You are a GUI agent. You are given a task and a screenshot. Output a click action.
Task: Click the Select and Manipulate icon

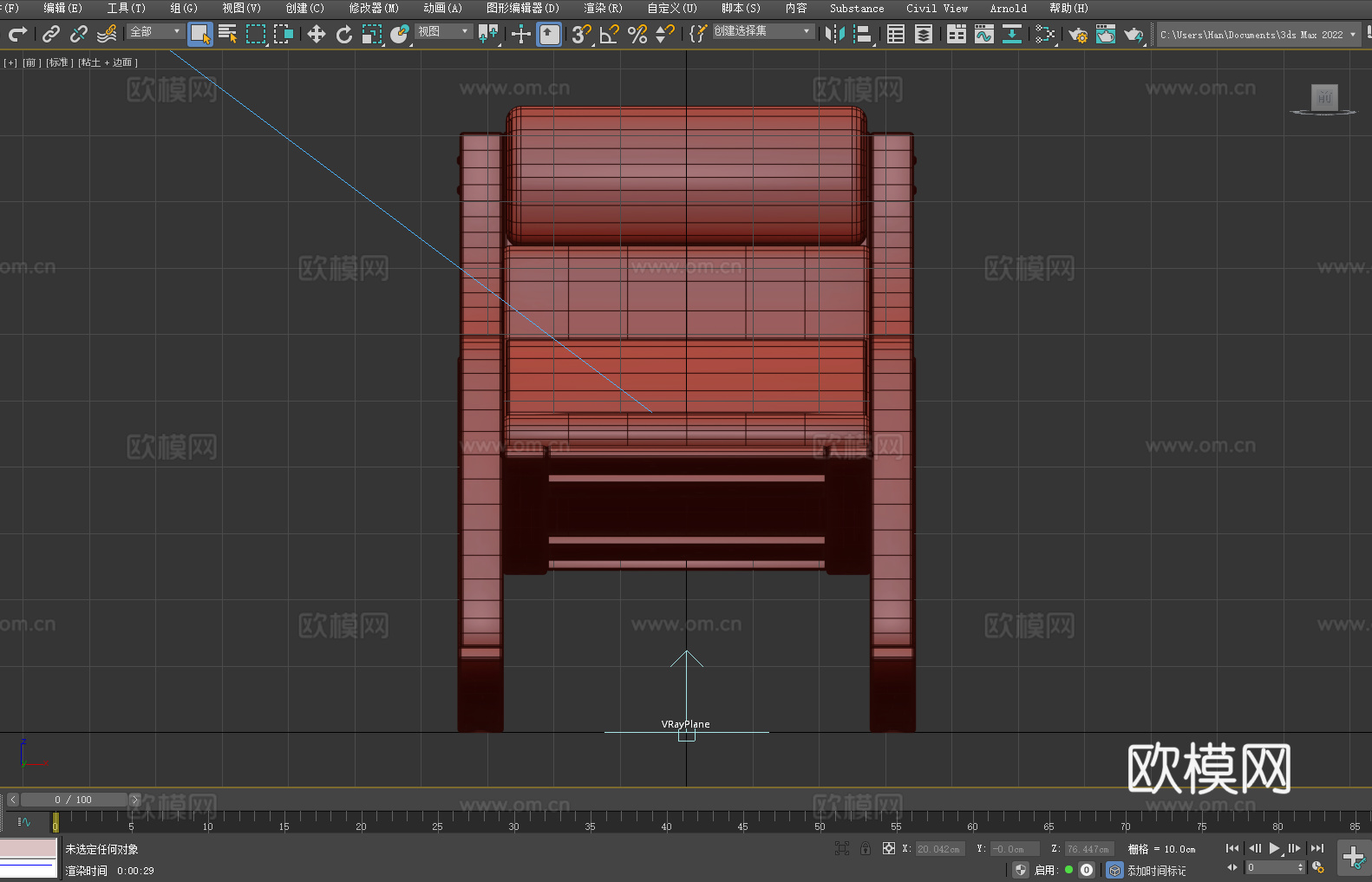click(x=521, y=34)
